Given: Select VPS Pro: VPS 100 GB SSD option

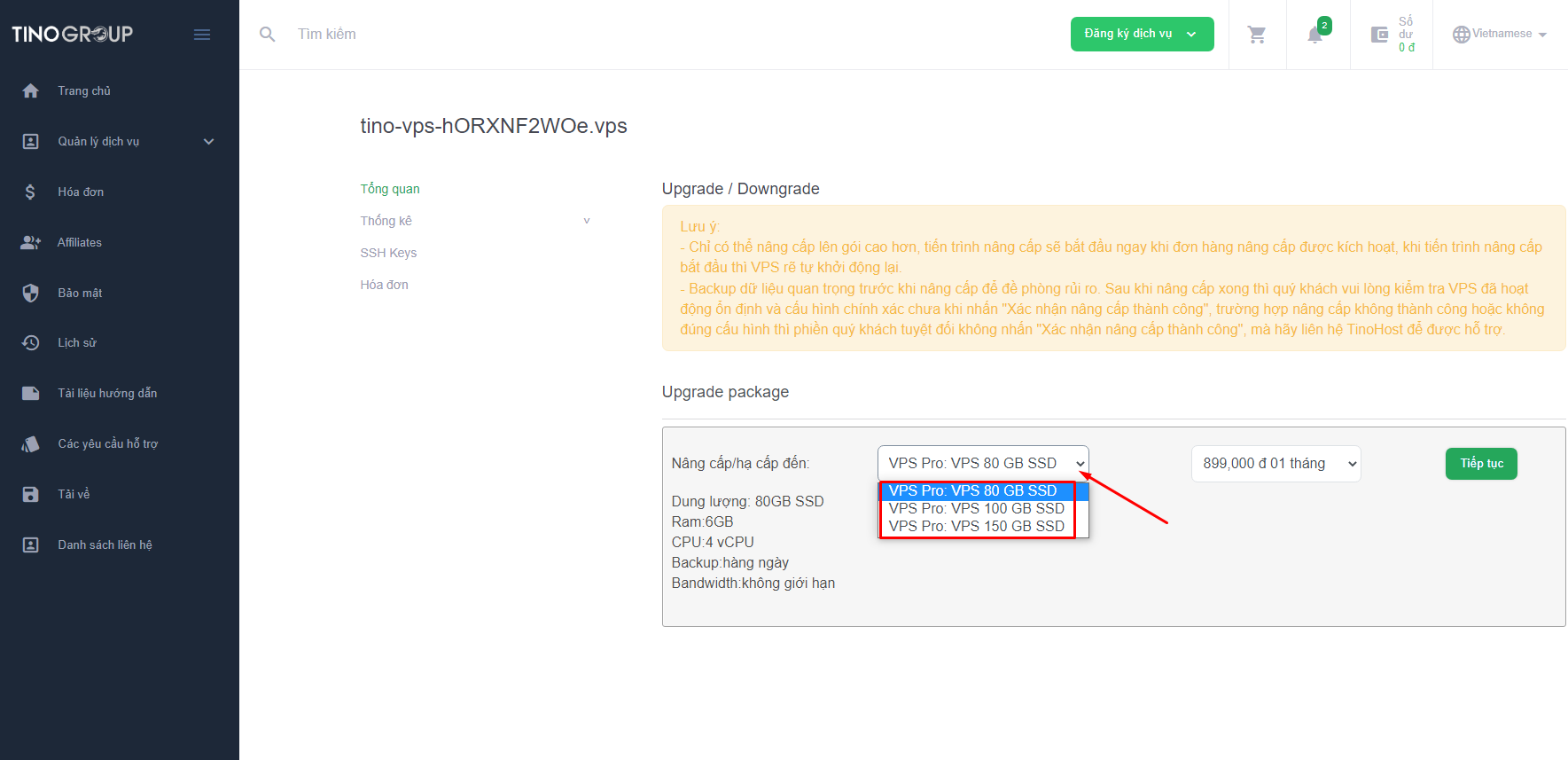Looking at the screenshot, I should [983, 508].
